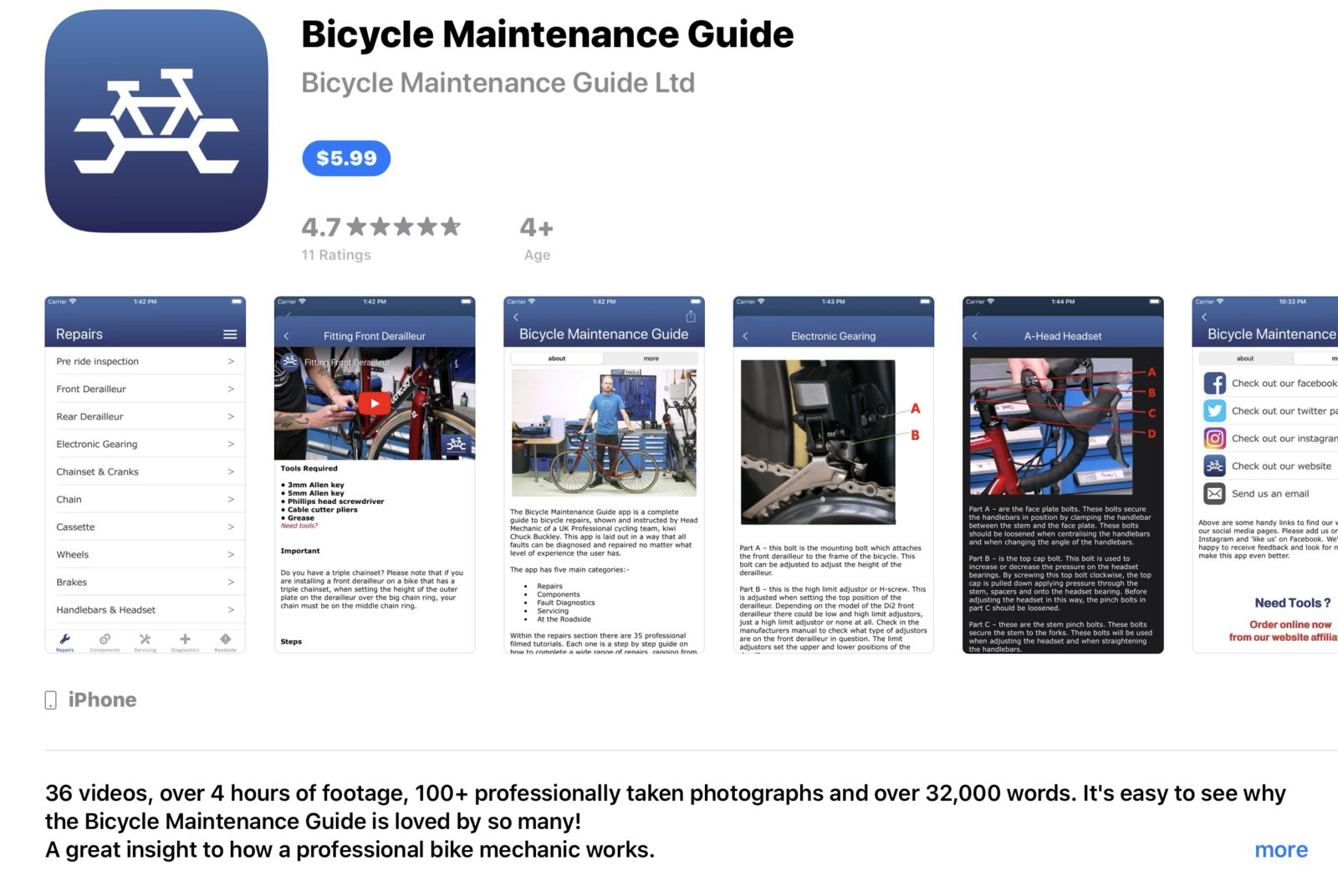1338x896 pixels.
Task: Click the more link to expand the description
Action: point(1280,850)
